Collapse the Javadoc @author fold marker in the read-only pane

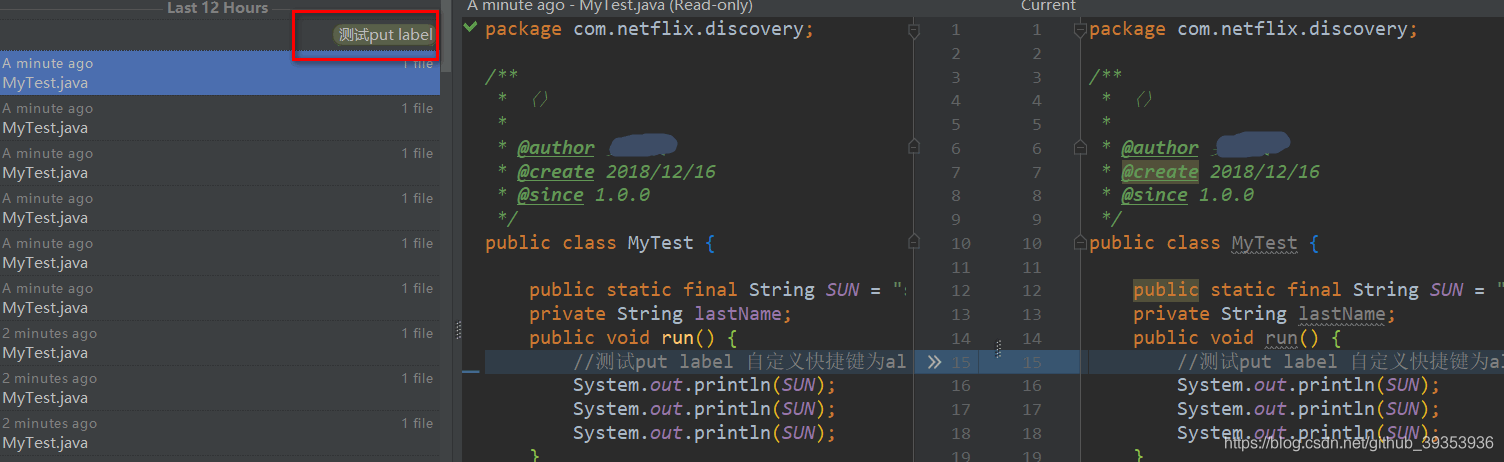pyautogui.click(x=913, y=147)
